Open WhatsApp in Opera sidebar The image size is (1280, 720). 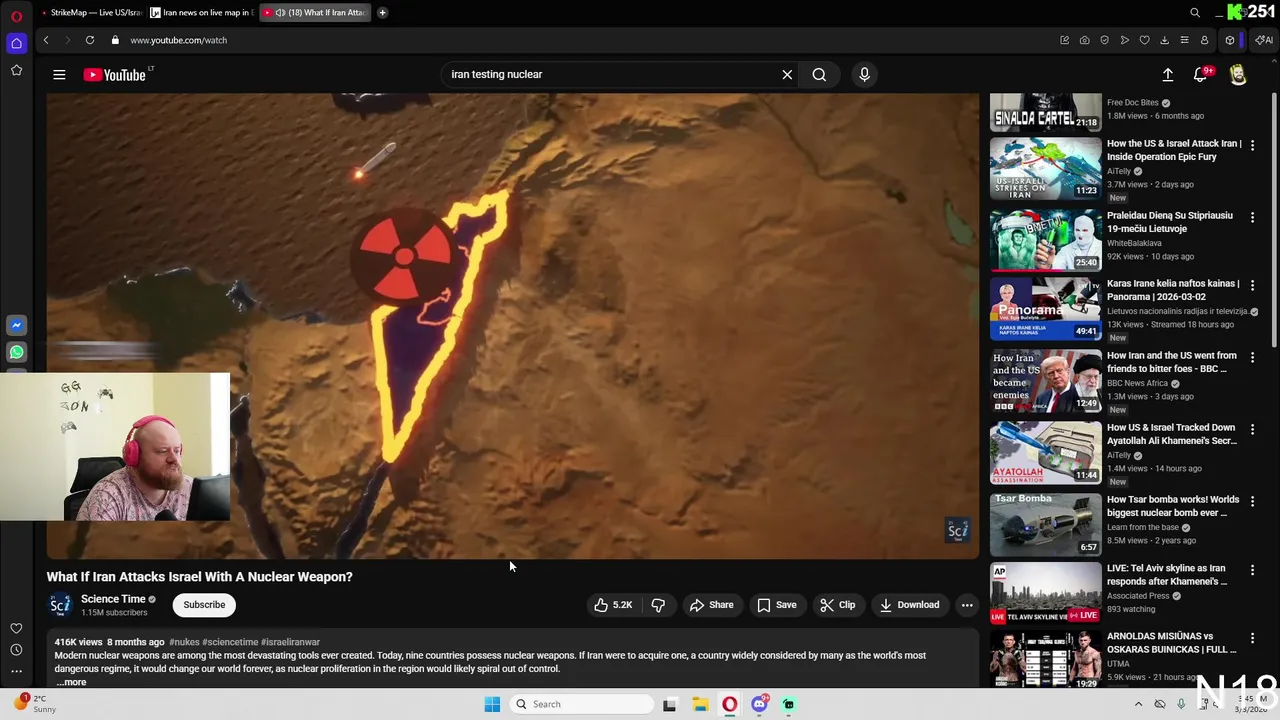click(x=16, y=352)
